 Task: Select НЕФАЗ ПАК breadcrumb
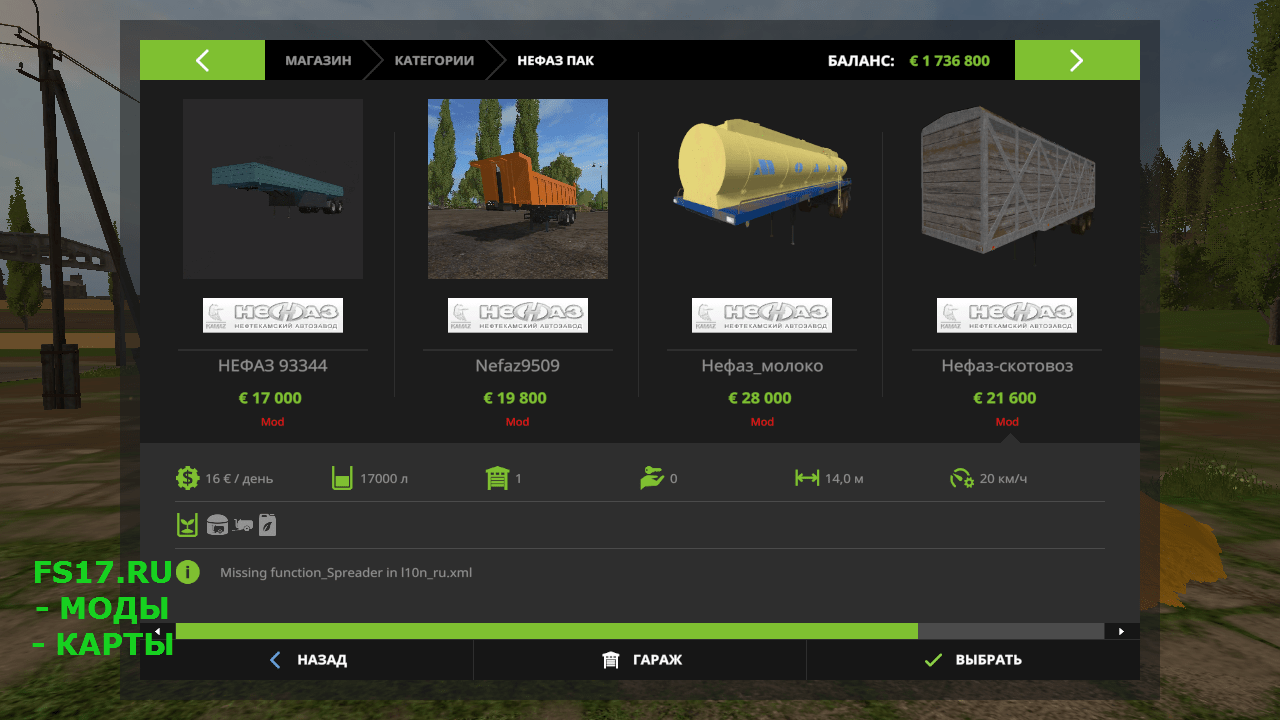coord(555,60)
